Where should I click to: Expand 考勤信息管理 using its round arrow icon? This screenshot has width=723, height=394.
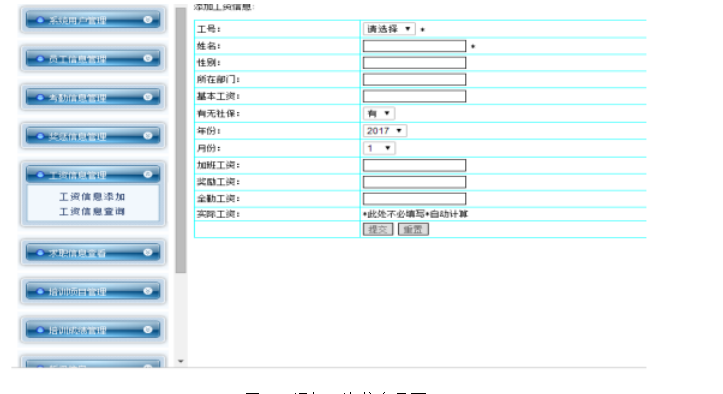click(148, 97)
